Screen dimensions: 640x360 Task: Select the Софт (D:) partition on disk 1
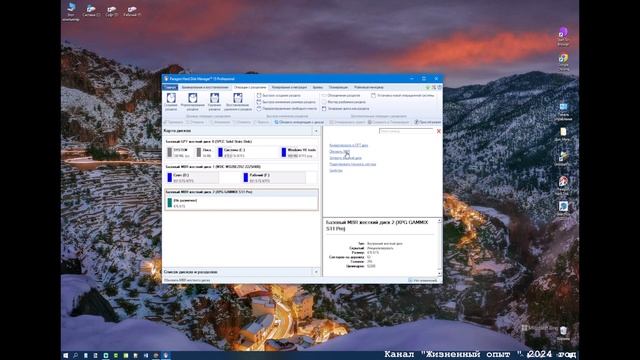(192, 178)
